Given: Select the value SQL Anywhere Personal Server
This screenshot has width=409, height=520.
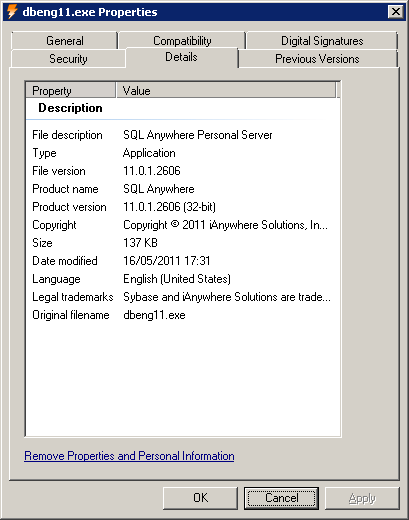Looking at the screenshot, I should (x=198, y=135).
